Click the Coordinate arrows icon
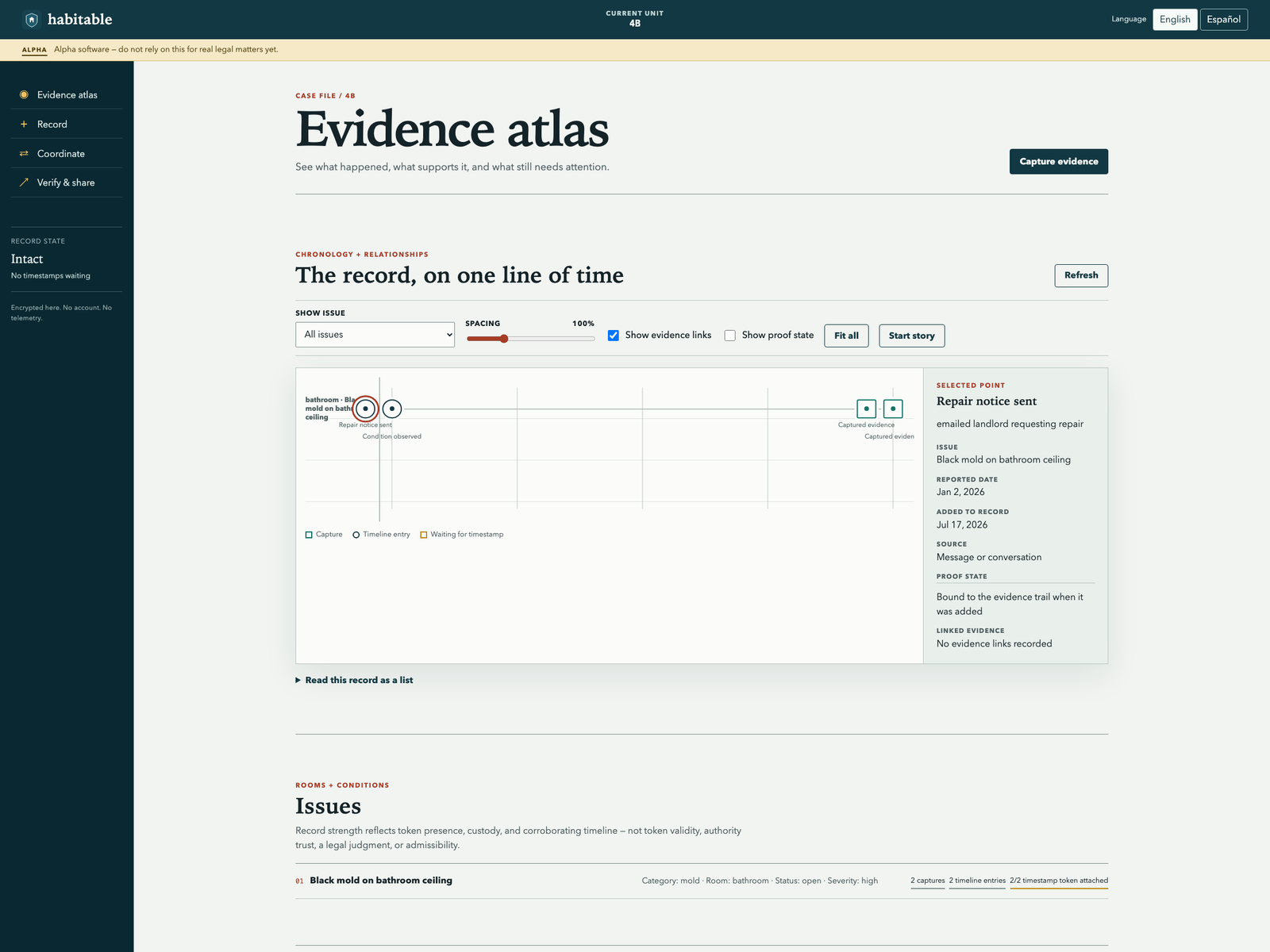 coord(24,153)
